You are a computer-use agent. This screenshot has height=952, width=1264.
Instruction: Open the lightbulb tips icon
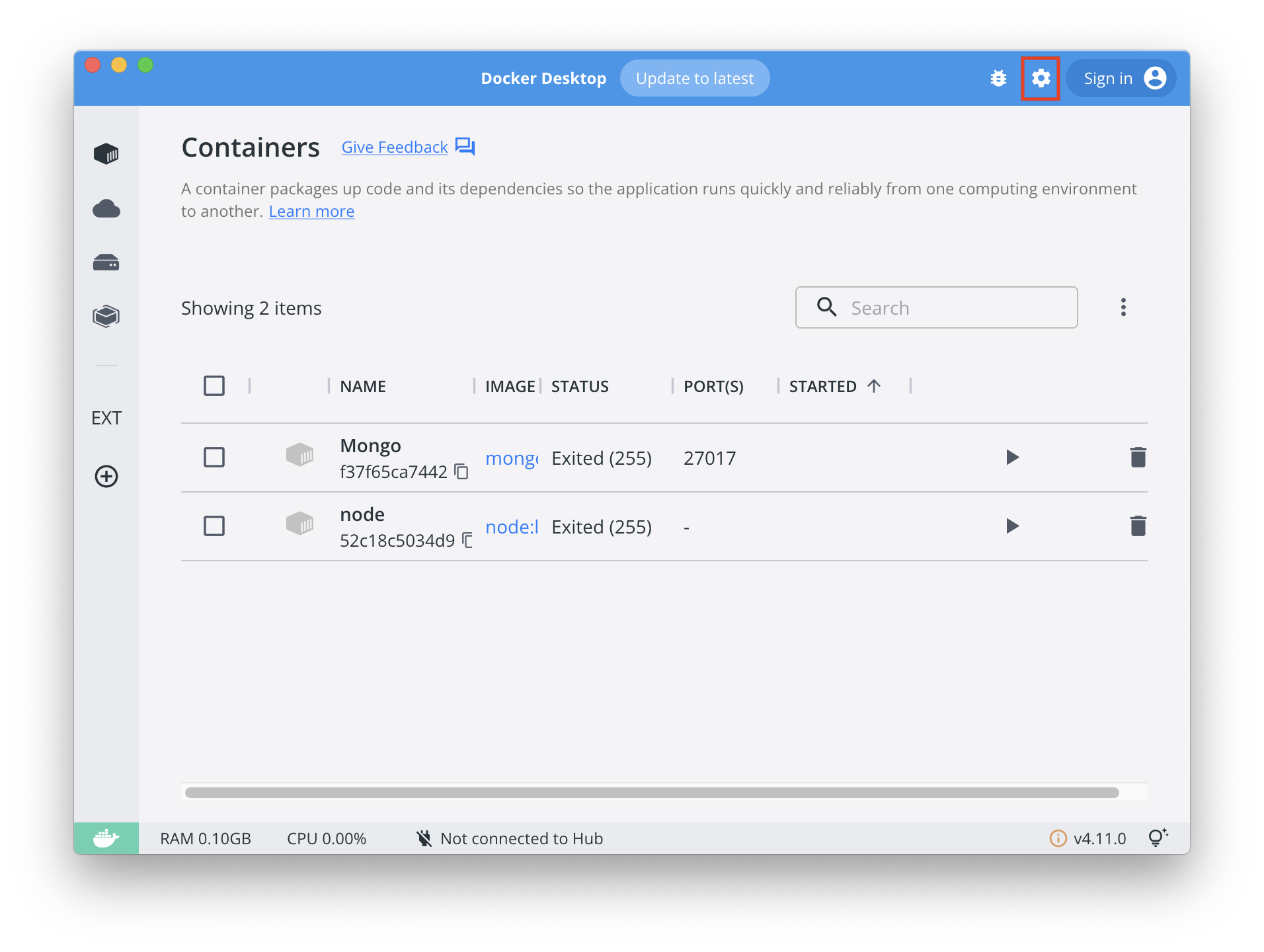pos(1158,838)
